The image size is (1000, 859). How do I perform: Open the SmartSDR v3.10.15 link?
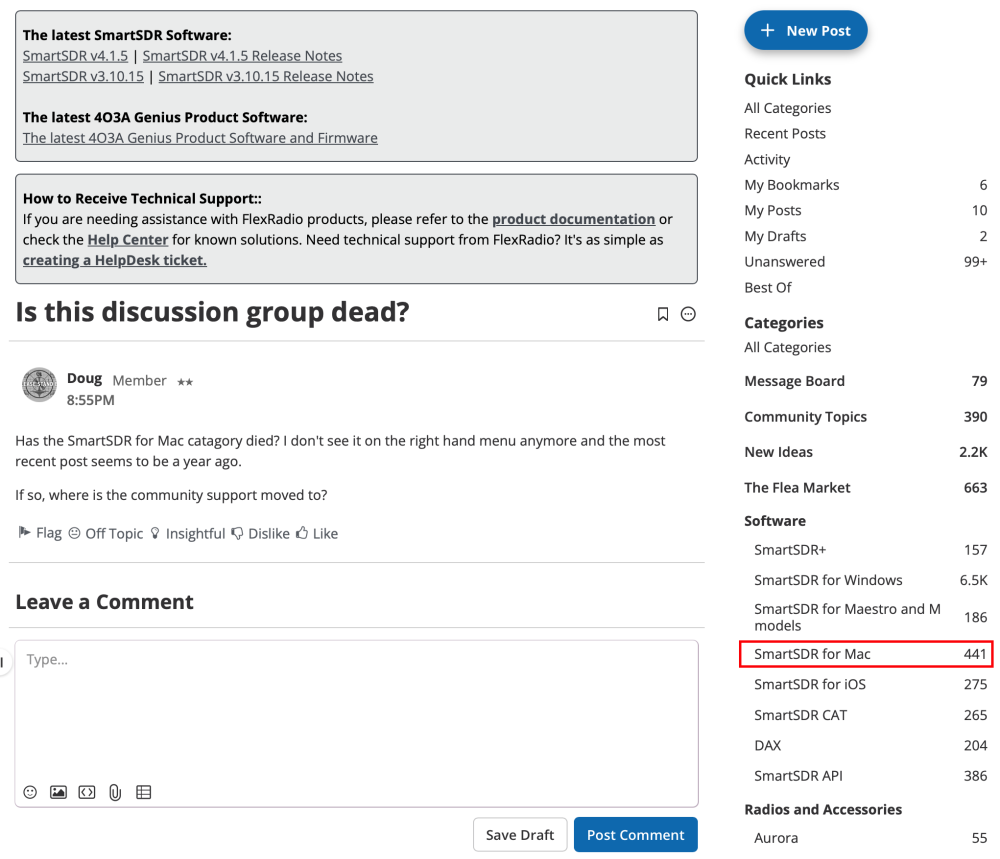[84, 77]
